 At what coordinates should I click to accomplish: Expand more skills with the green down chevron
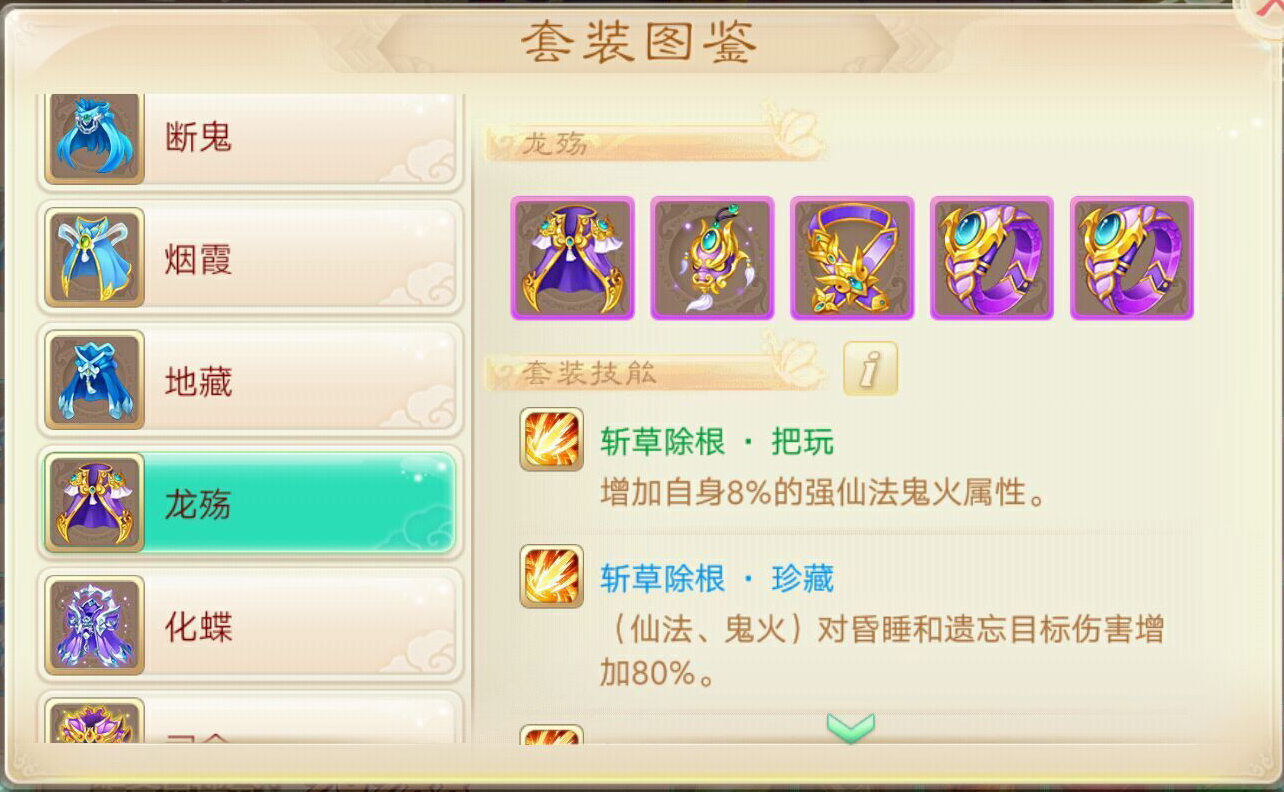[851, 727]
